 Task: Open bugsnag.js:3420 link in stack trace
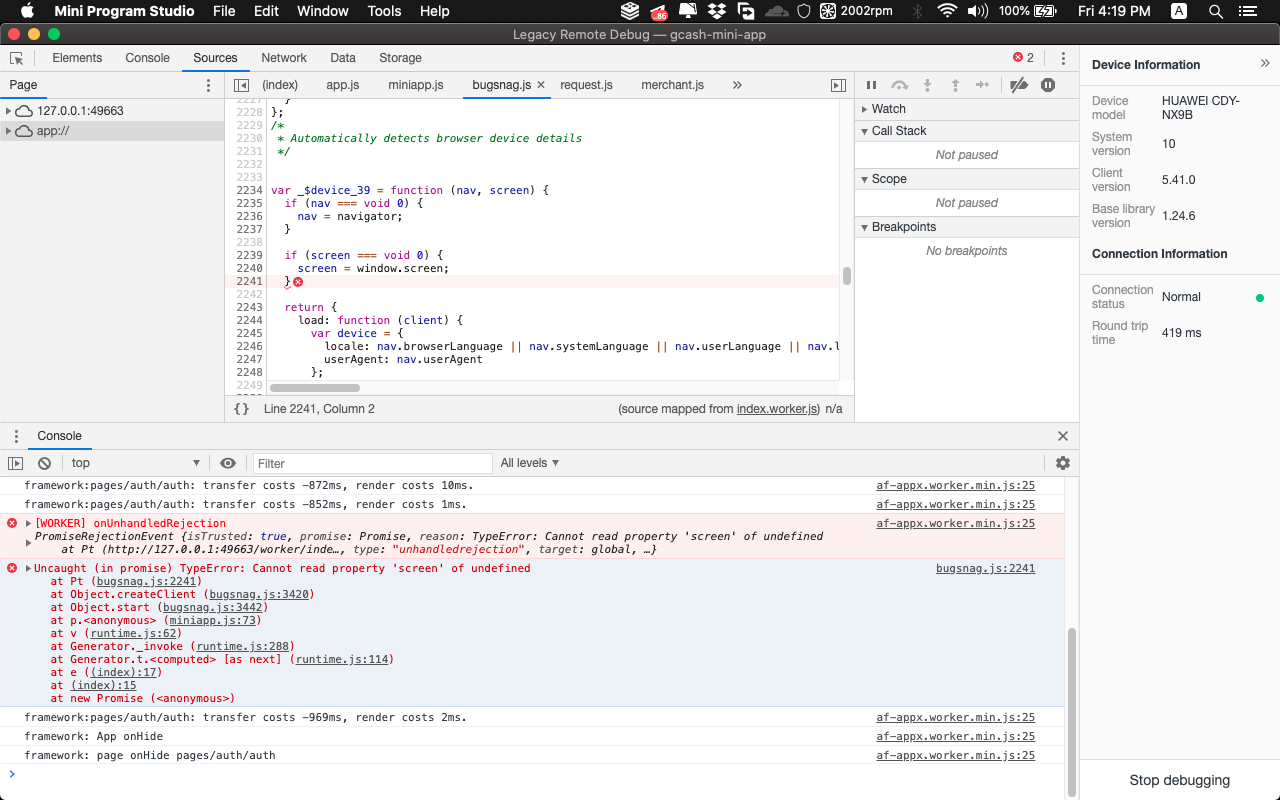point(261,594)
